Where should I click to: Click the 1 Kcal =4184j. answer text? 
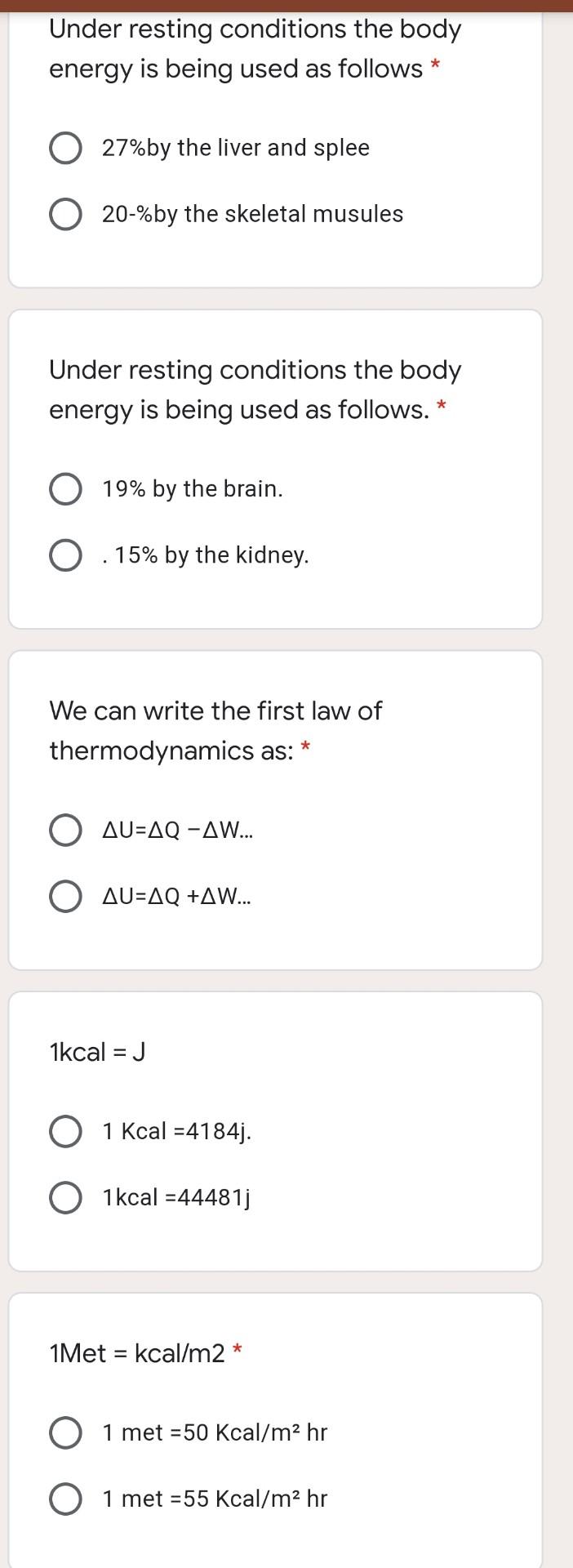pos(177,1132)
